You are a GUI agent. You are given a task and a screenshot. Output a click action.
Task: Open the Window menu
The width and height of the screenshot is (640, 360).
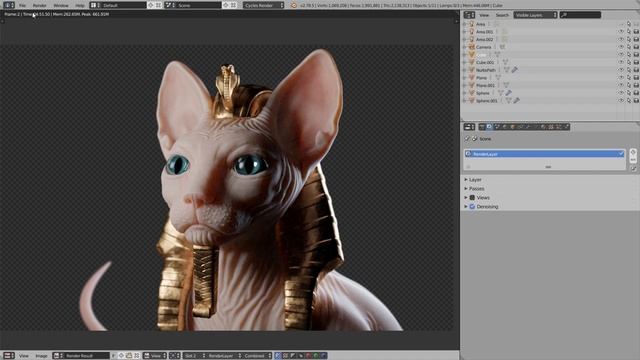61,5
